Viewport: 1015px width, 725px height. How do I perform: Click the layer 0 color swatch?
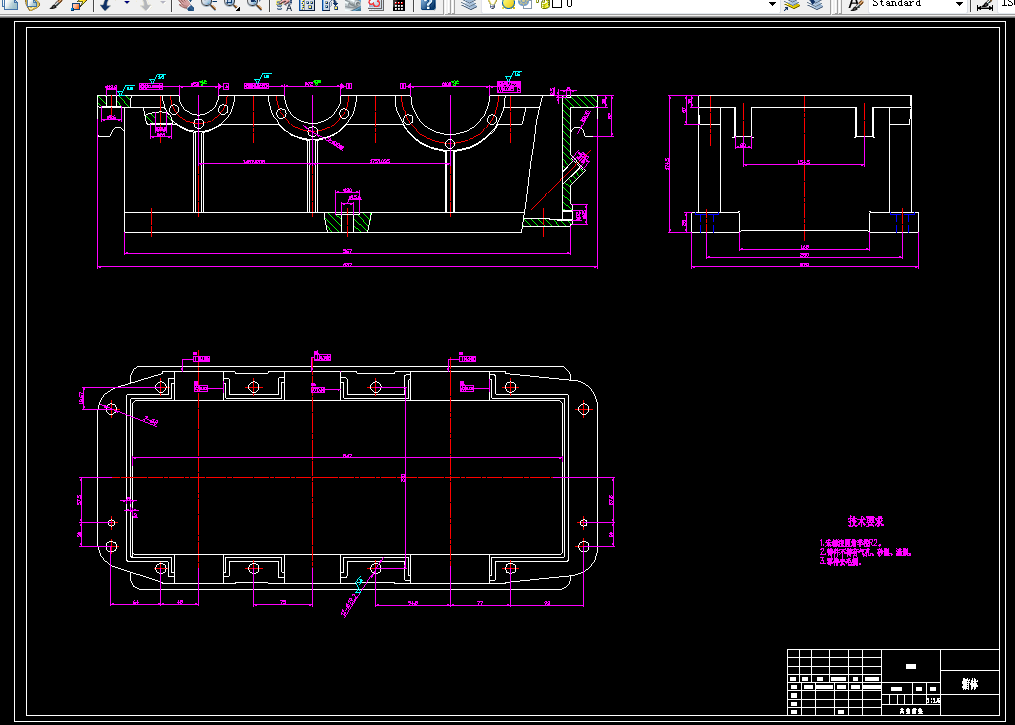click(x=557, y=3)
